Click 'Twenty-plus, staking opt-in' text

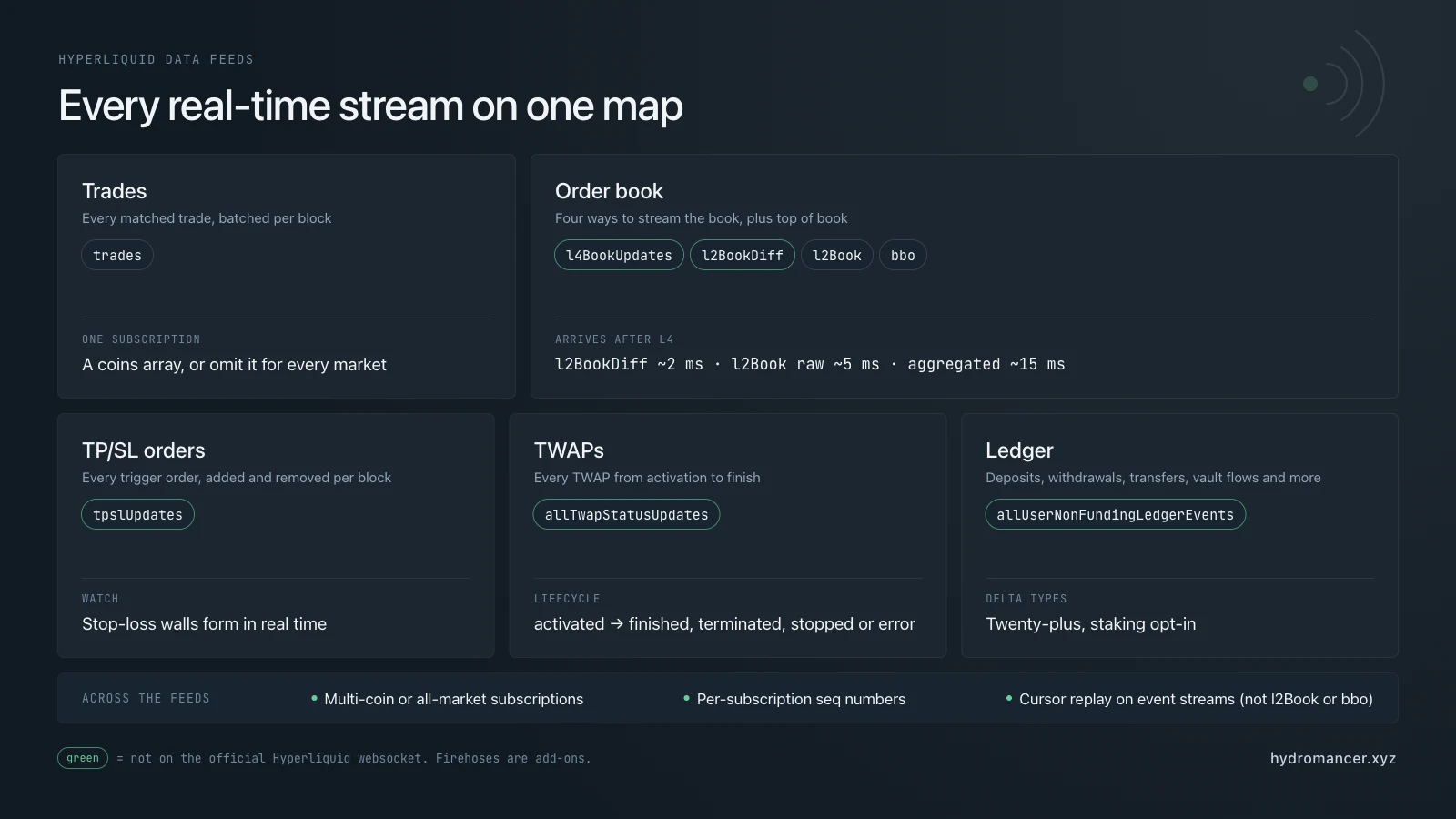1091,624
